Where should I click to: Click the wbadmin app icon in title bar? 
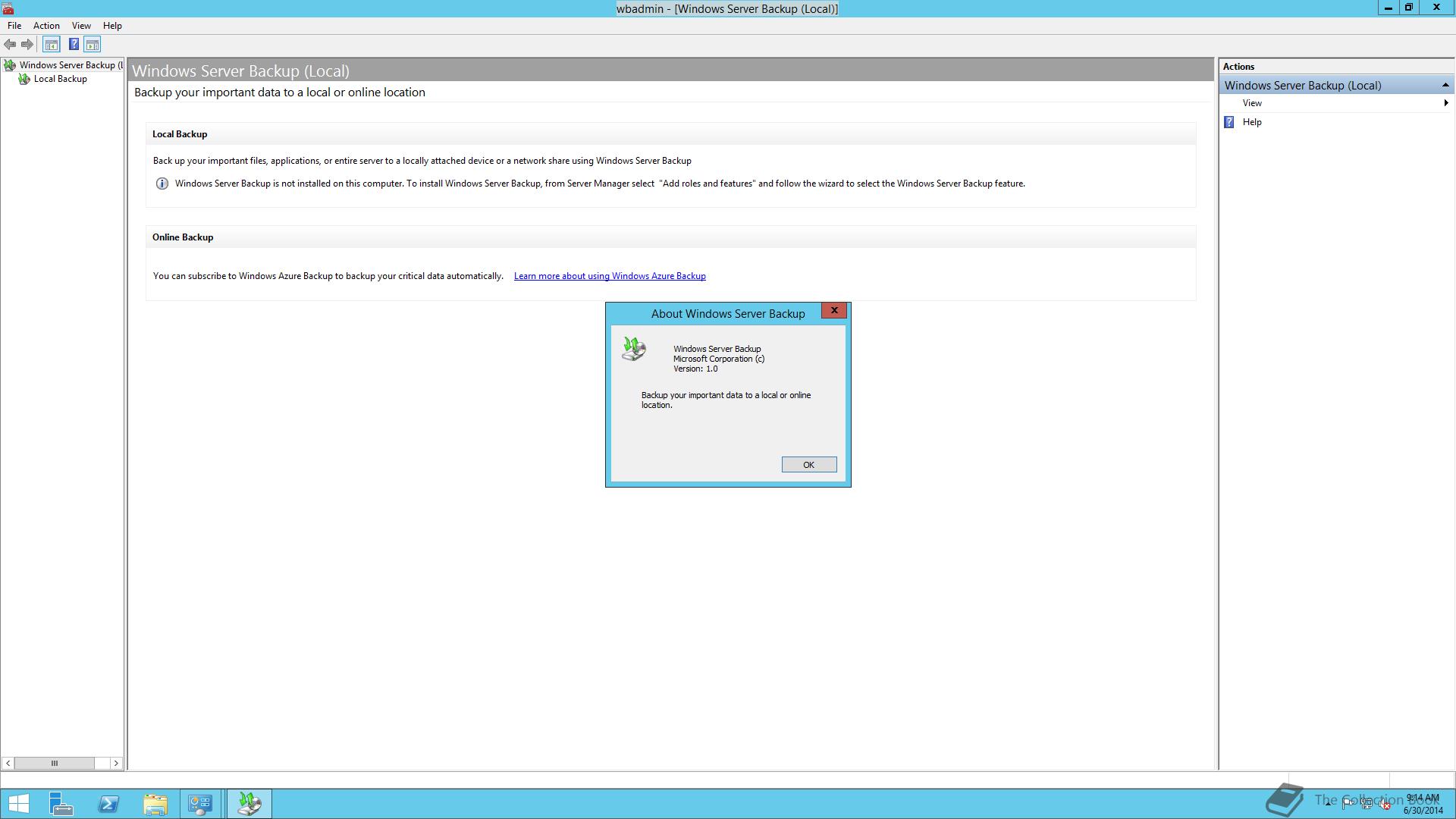point(8,8)
